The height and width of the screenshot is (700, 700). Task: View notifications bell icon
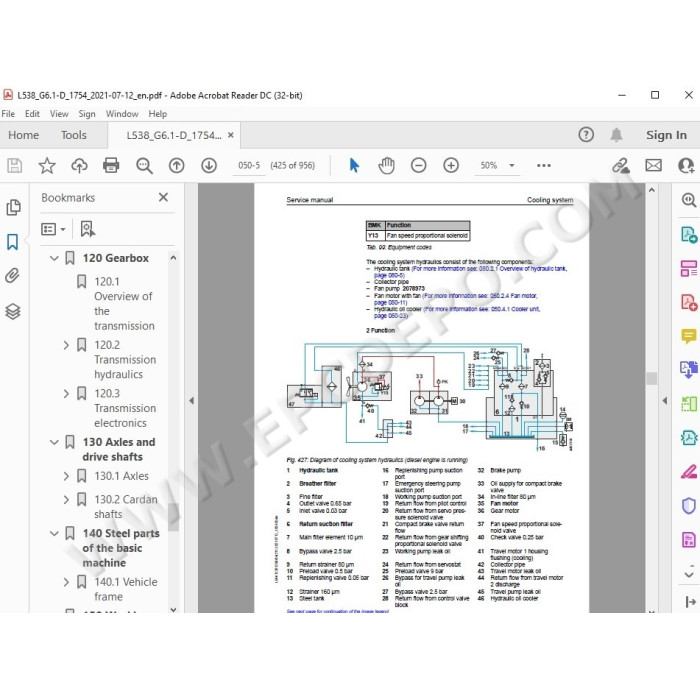click(616, 135)
